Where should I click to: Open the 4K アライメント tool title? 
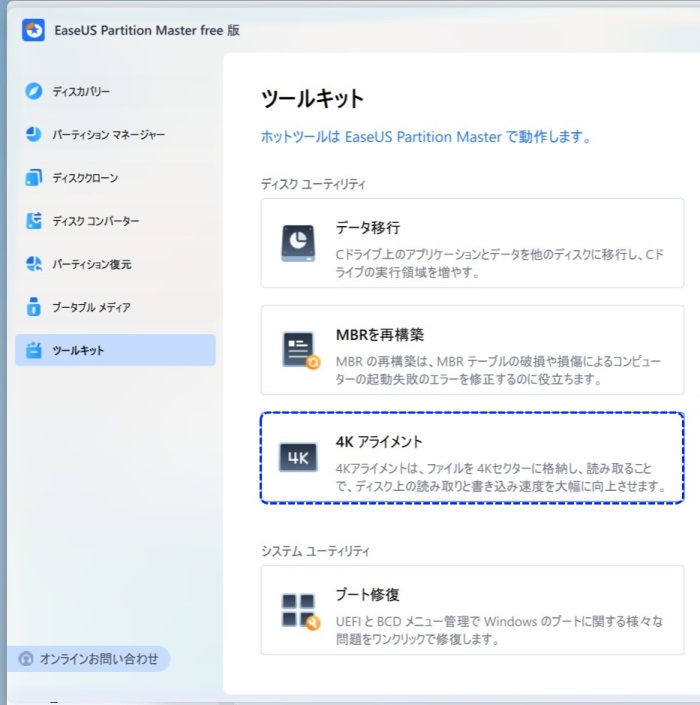[x=379, y=442]
